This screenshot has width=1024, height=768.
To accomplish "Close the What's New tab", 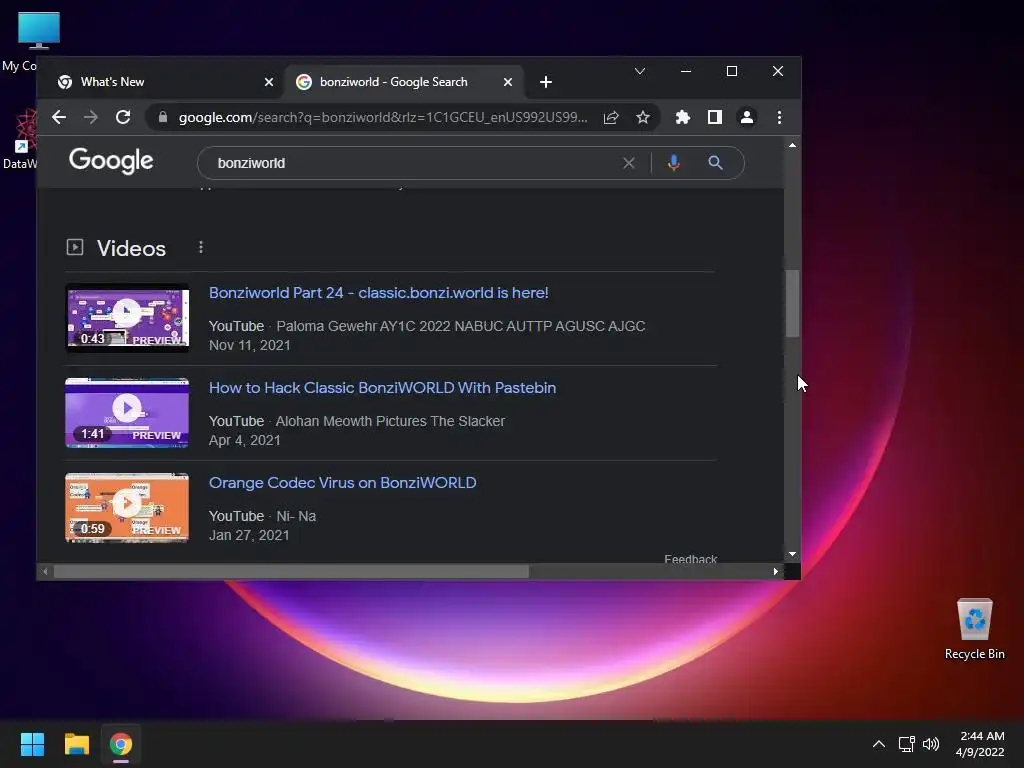I will click(268, 82).
